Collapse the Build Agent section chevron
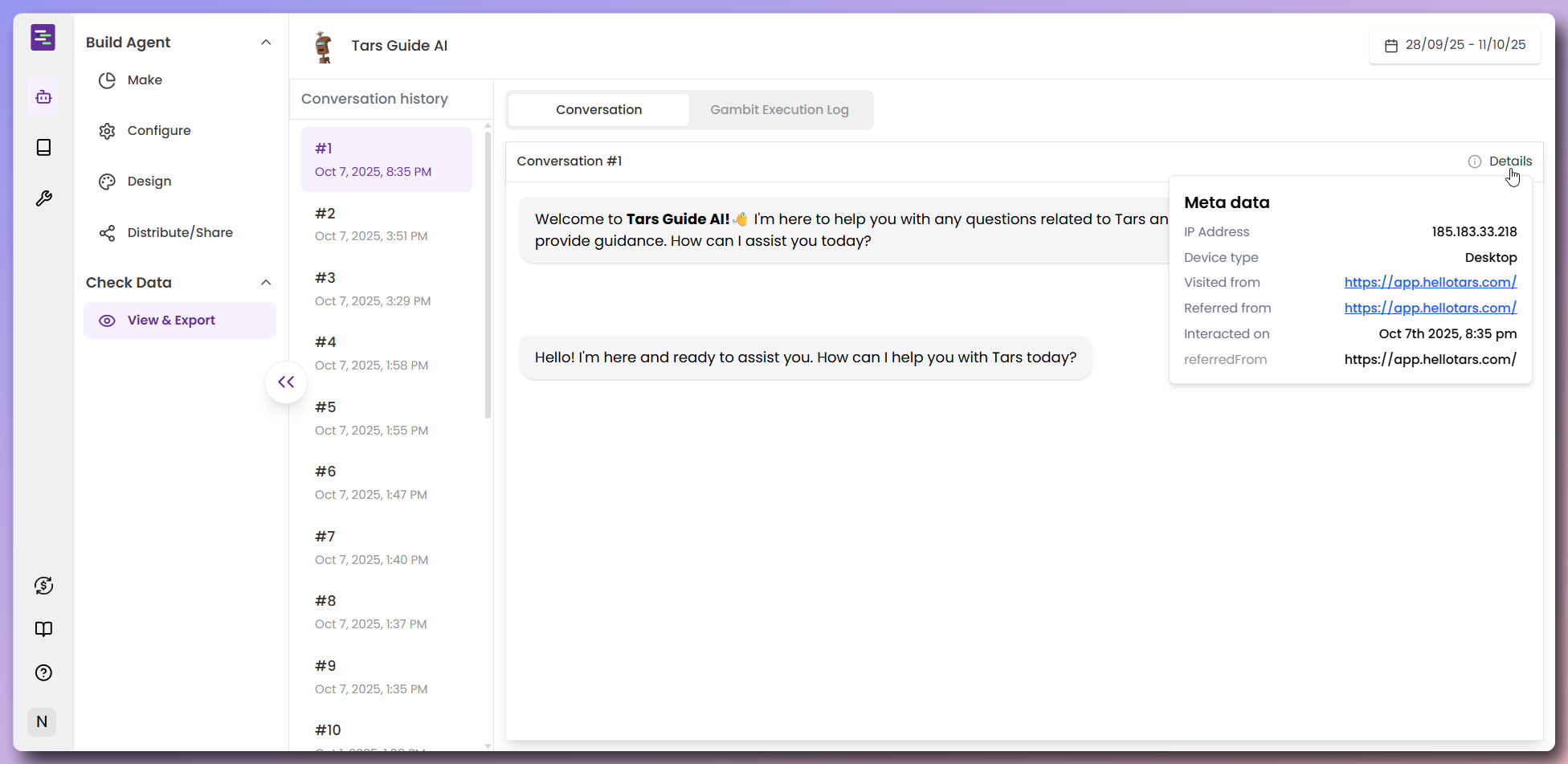The image size is (1568, 764). tap(266, 43)
